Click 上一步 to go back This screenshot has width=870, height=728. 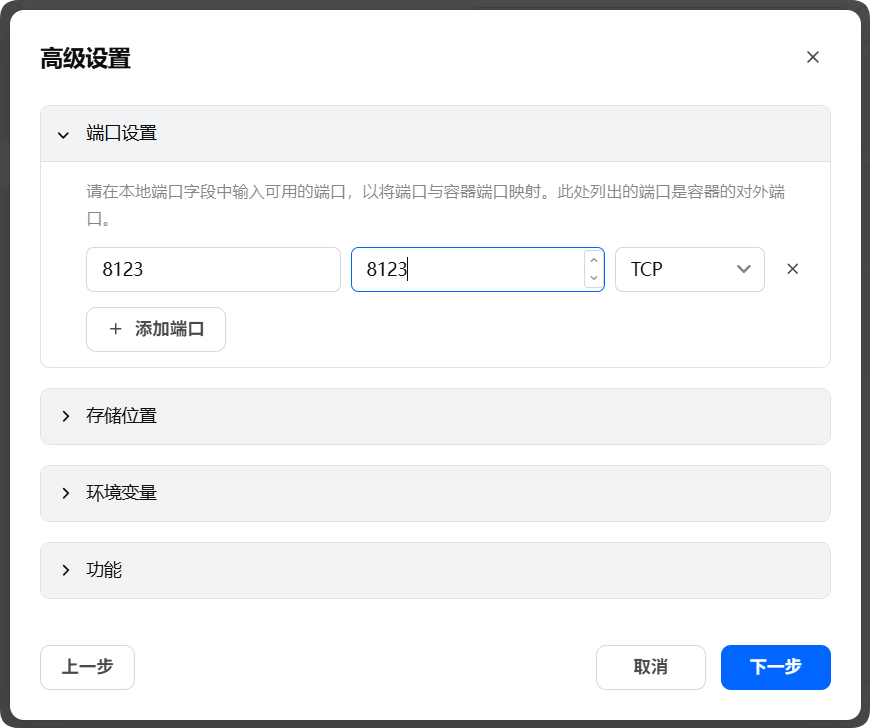(87, 667)
